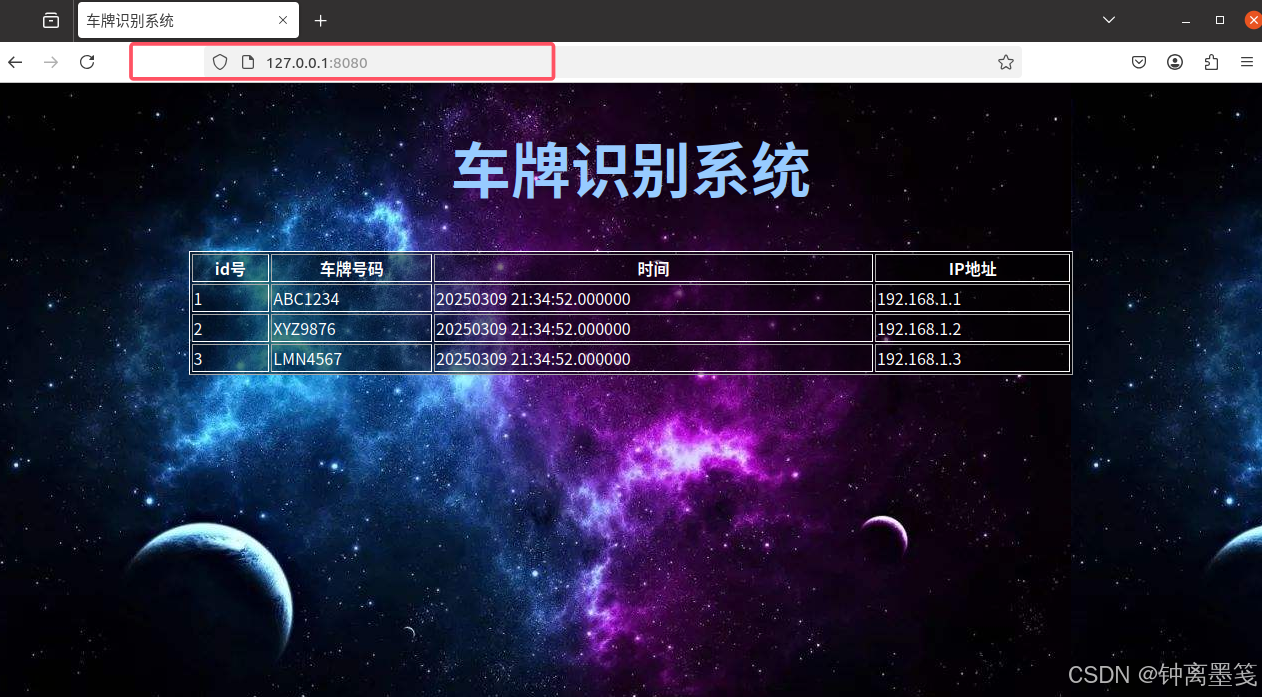Open Firefox View icon in tab bar
Image resolution: width=1262 pixels, height=697 pixels.
[51, 20]
